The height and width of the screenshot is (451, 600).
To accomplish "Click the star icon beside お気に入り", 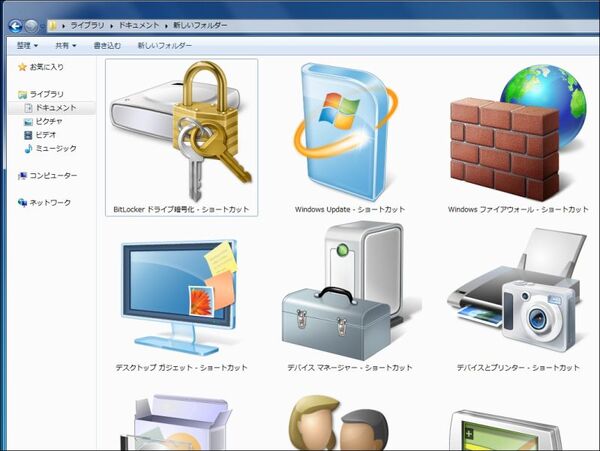I will coord(22,67).
